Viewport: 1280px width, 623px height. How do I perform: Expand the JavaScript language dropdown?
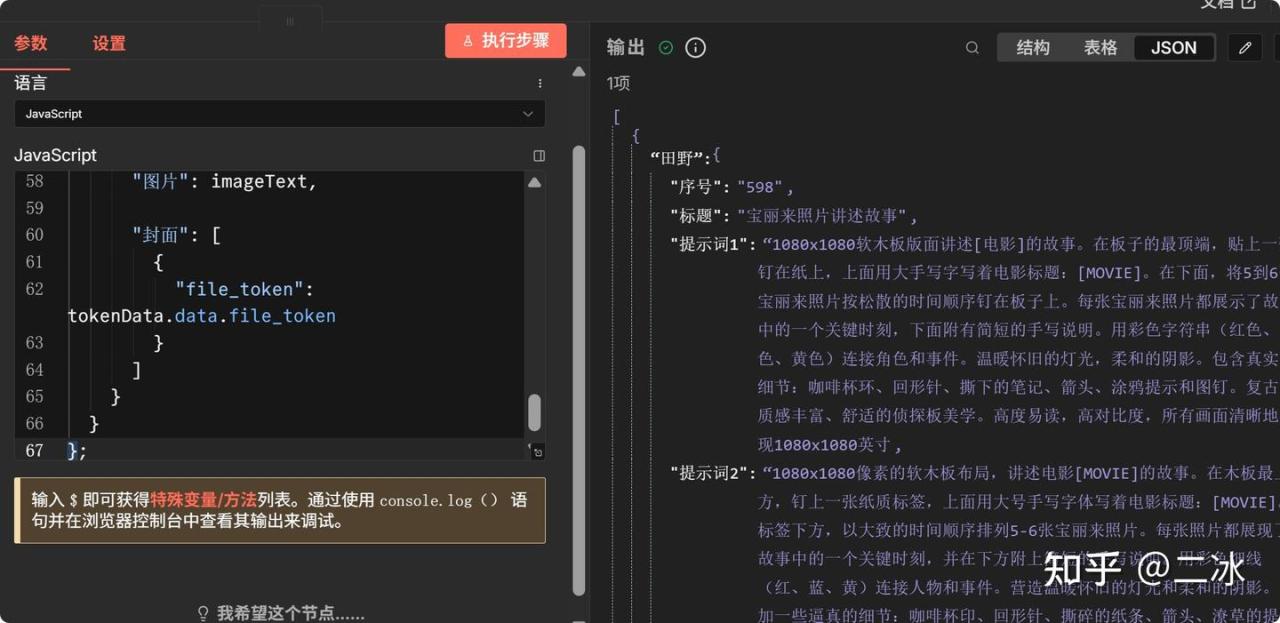click(279, 114)
